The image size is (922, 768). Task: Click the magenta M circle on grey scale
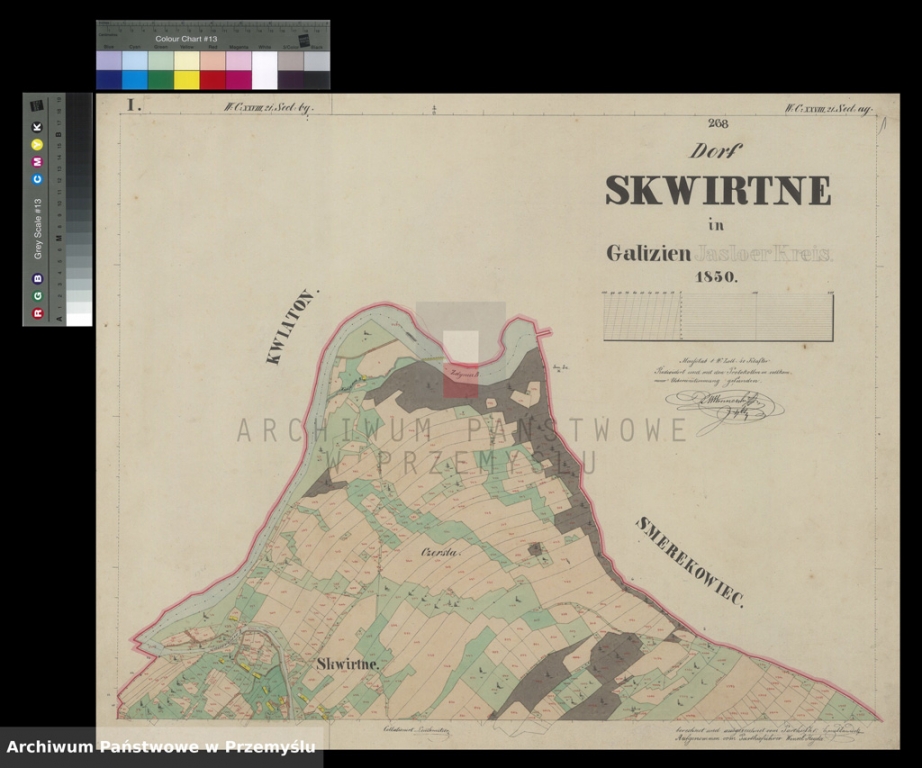[x=38, y=161]
